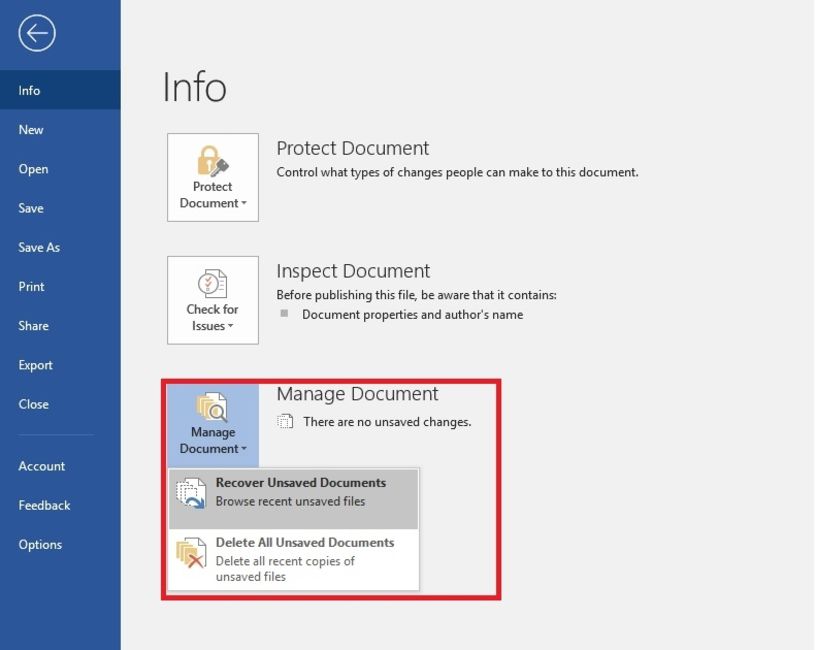Click 'Delete all recent copies of unsaved files' description
The width and height of the screenshot is (815, 650).
[x=285, y=569]
